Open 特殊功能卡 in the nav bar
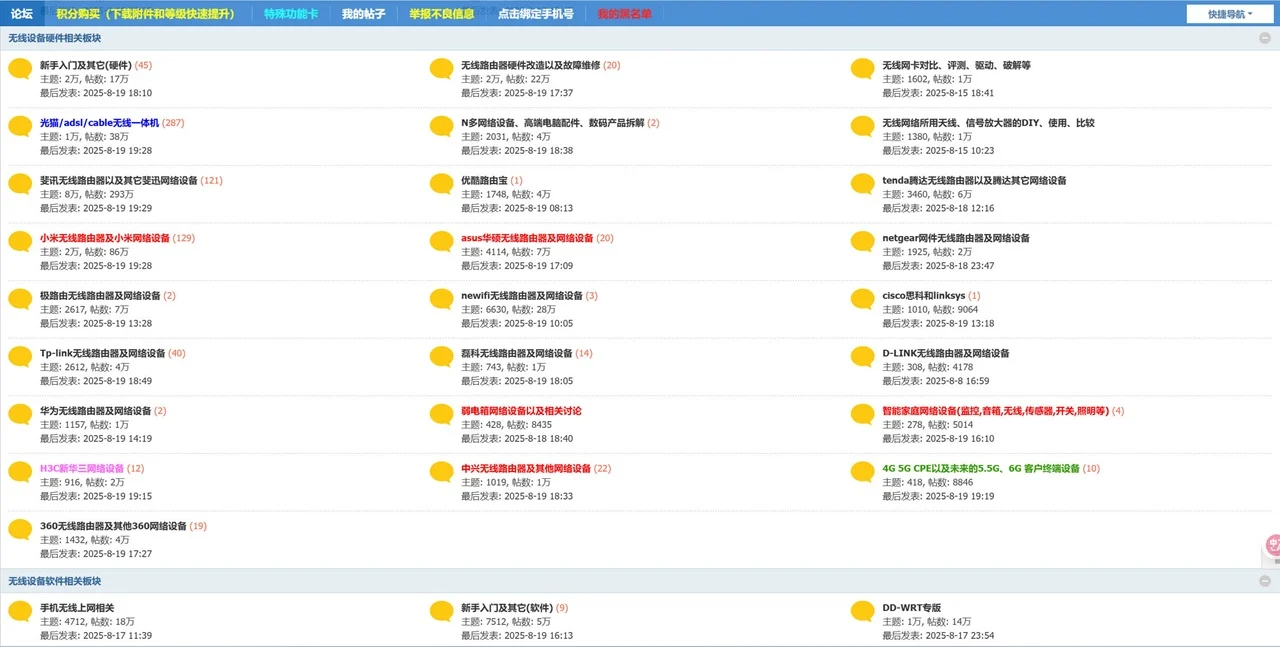 point(291,14)
